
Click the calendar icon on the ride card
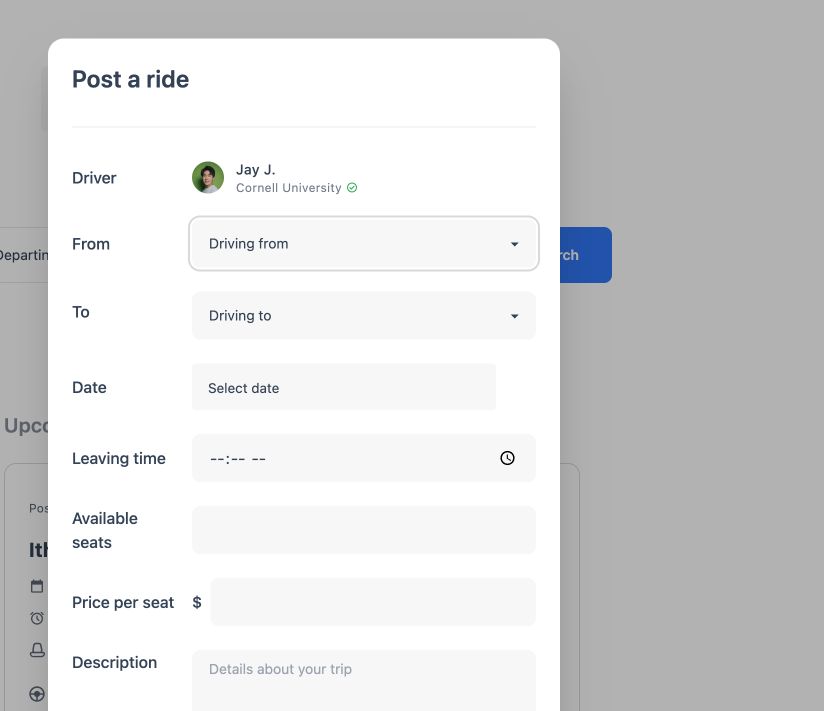pos(37,586)
